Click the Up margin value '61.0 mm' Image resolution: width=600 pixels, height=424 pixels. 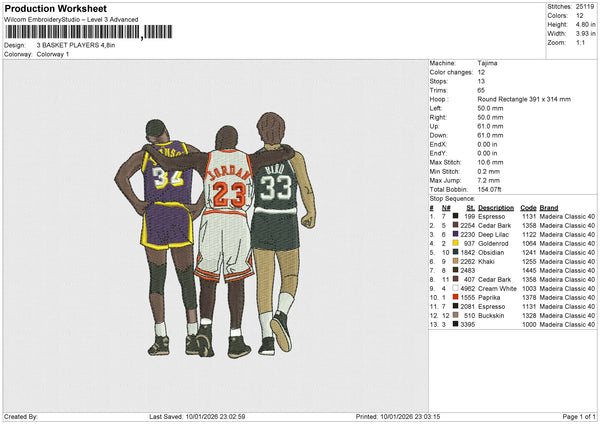(x=490, y=126)
